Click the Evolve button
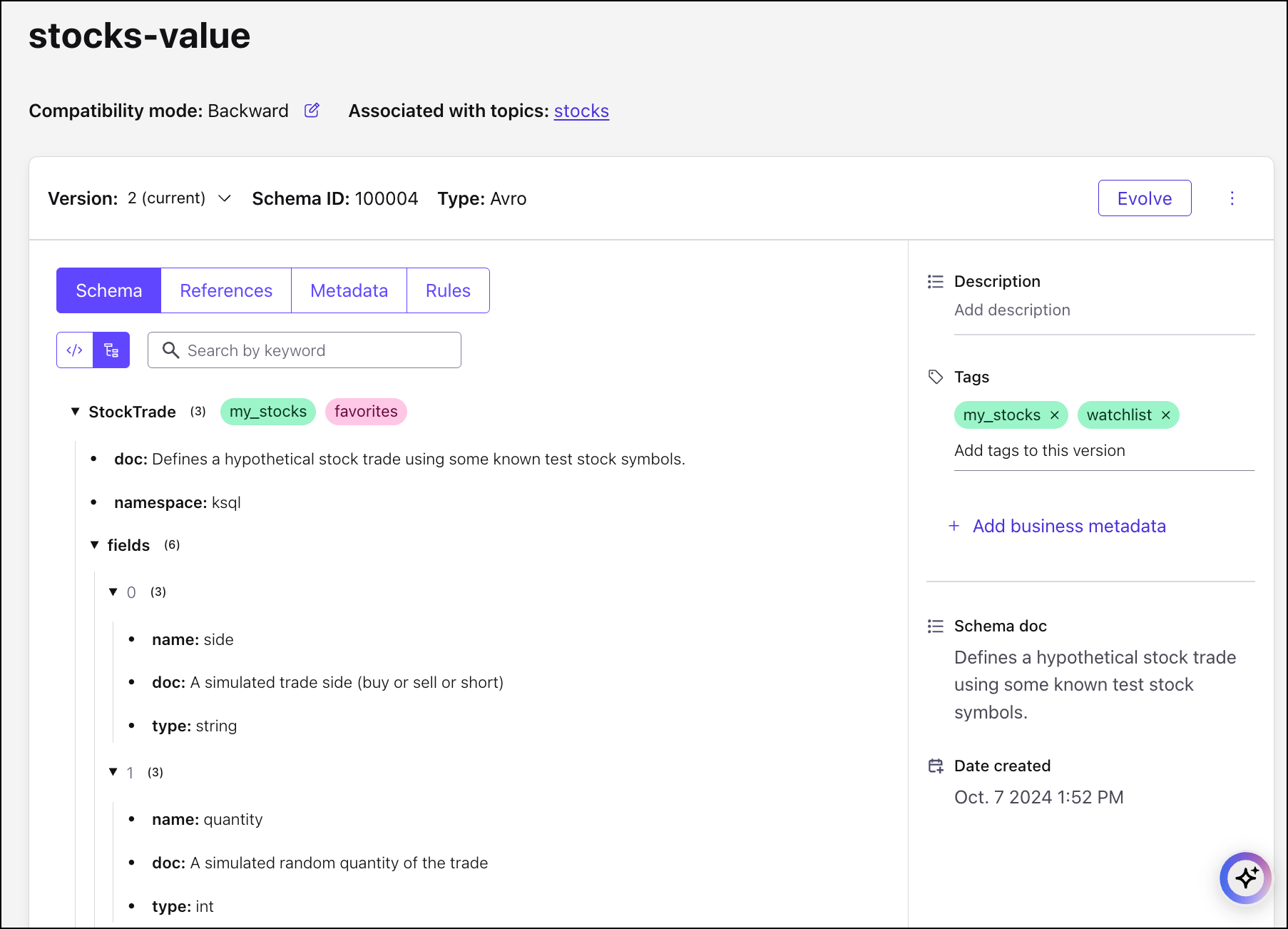 (x=1144, y=198)
